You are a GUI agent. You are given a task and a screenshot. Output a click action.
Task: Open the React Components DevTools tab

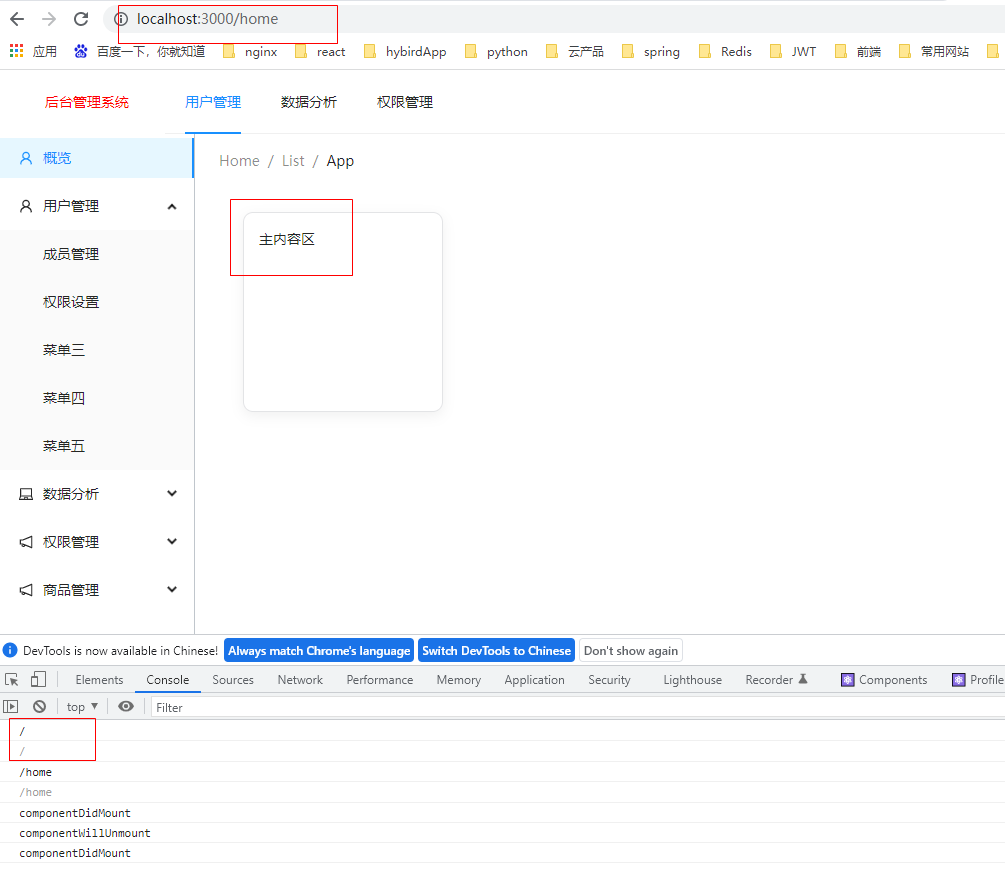(884, 680)
